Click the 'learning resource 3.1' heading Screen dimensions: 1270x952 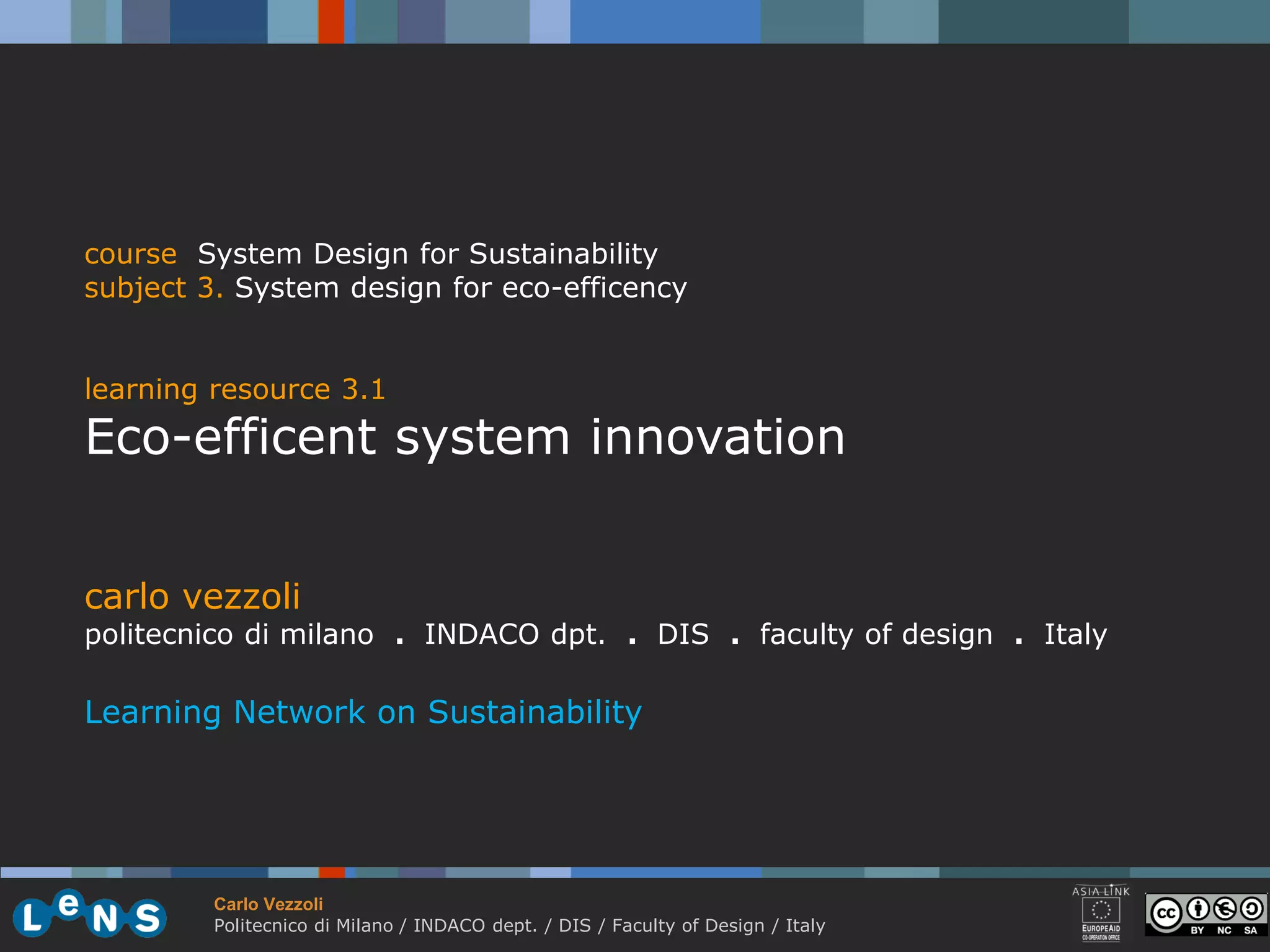point(235,389)
